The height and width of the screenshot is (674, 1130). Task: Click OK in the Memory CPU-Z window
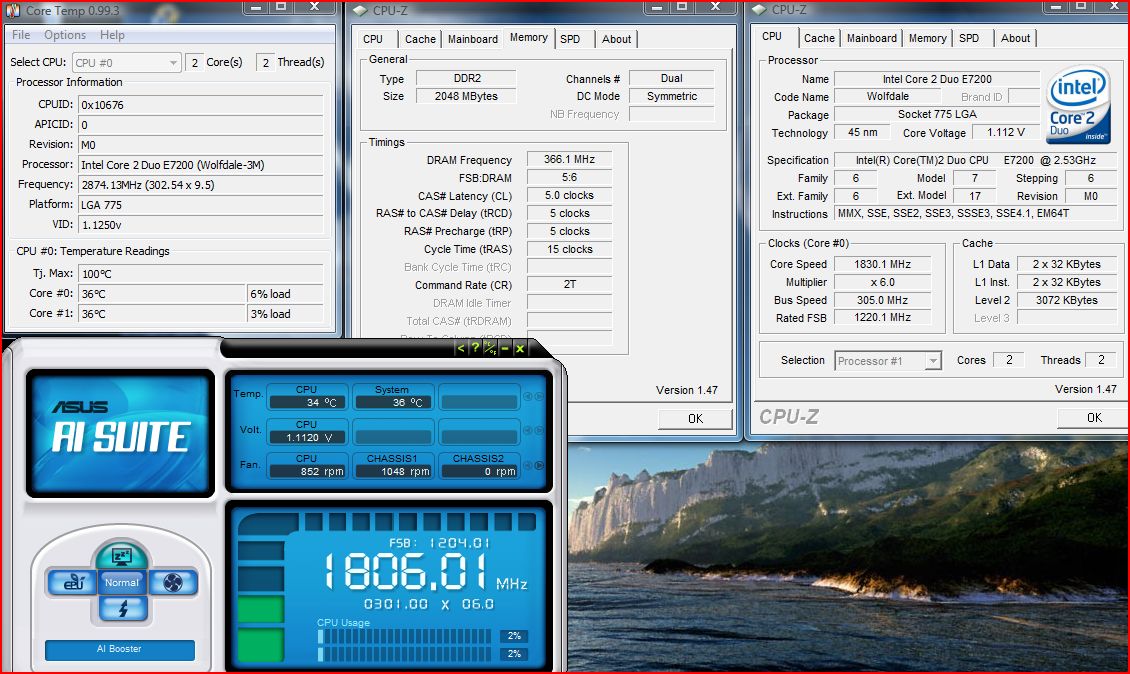[695, 419]
